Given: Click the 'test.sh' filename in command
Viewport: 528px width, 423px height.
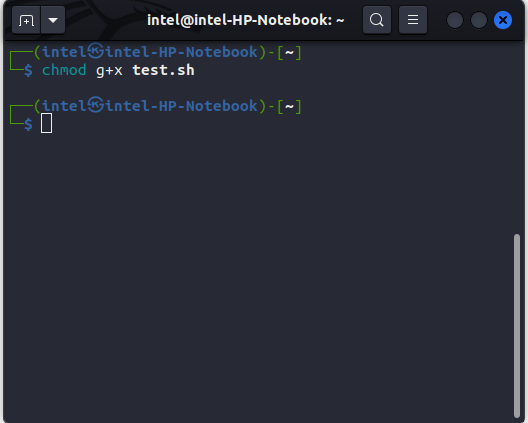Looking at the screenshot, I should point(163,70).
